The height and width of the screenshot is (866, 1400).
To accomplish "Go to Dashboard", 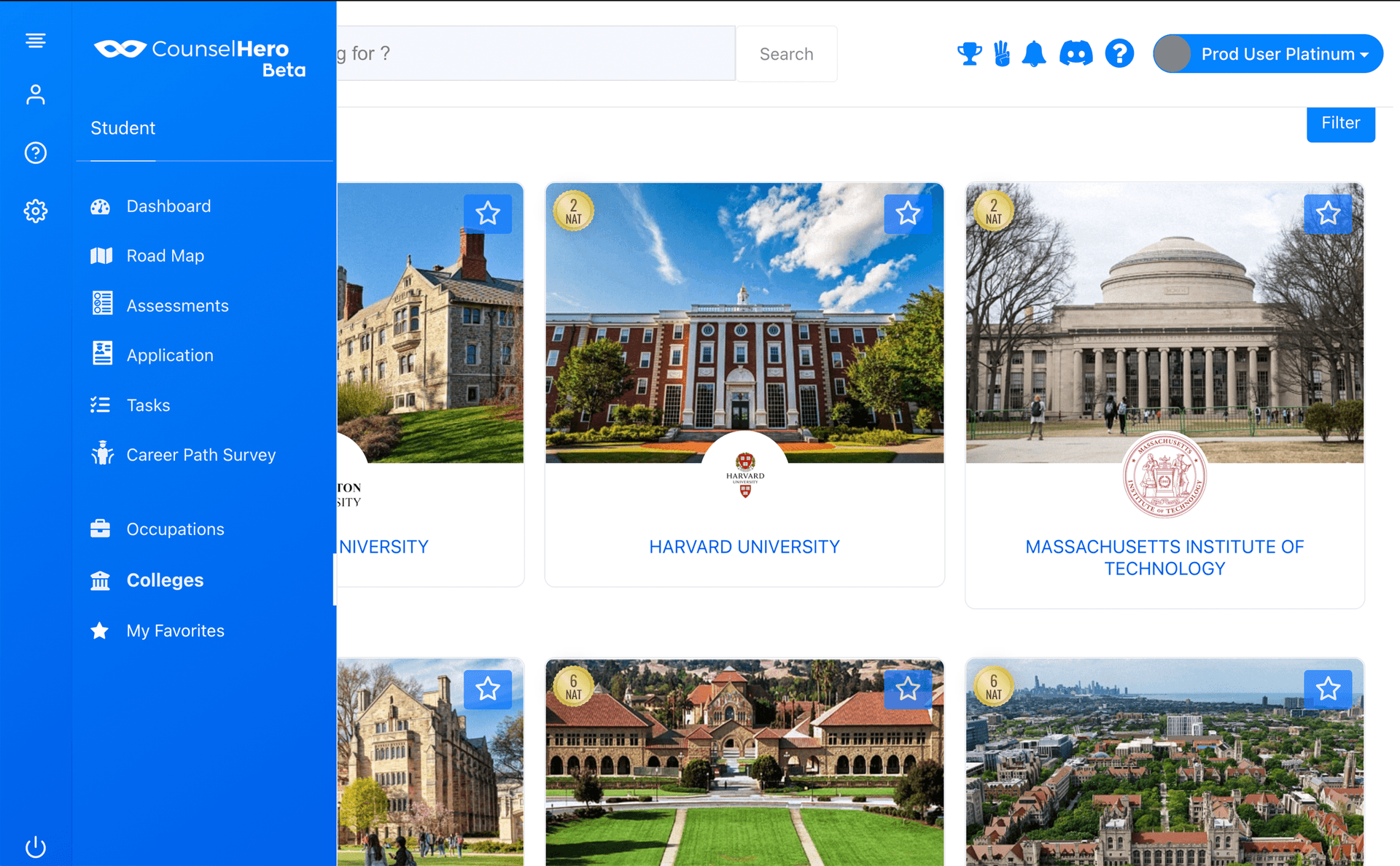I will [x=168, y=206].
